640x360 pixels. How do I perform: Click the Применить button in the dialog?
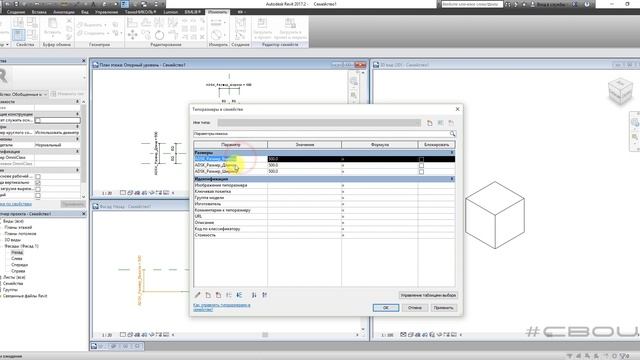(443, 308)
